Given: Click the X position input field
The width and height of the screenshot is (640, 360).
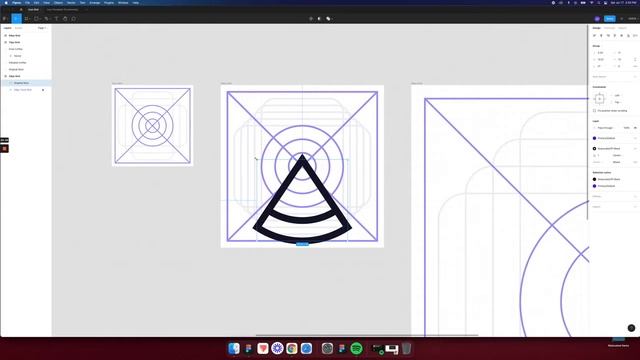Looking at the screenshot, I should tap(602, 53).
